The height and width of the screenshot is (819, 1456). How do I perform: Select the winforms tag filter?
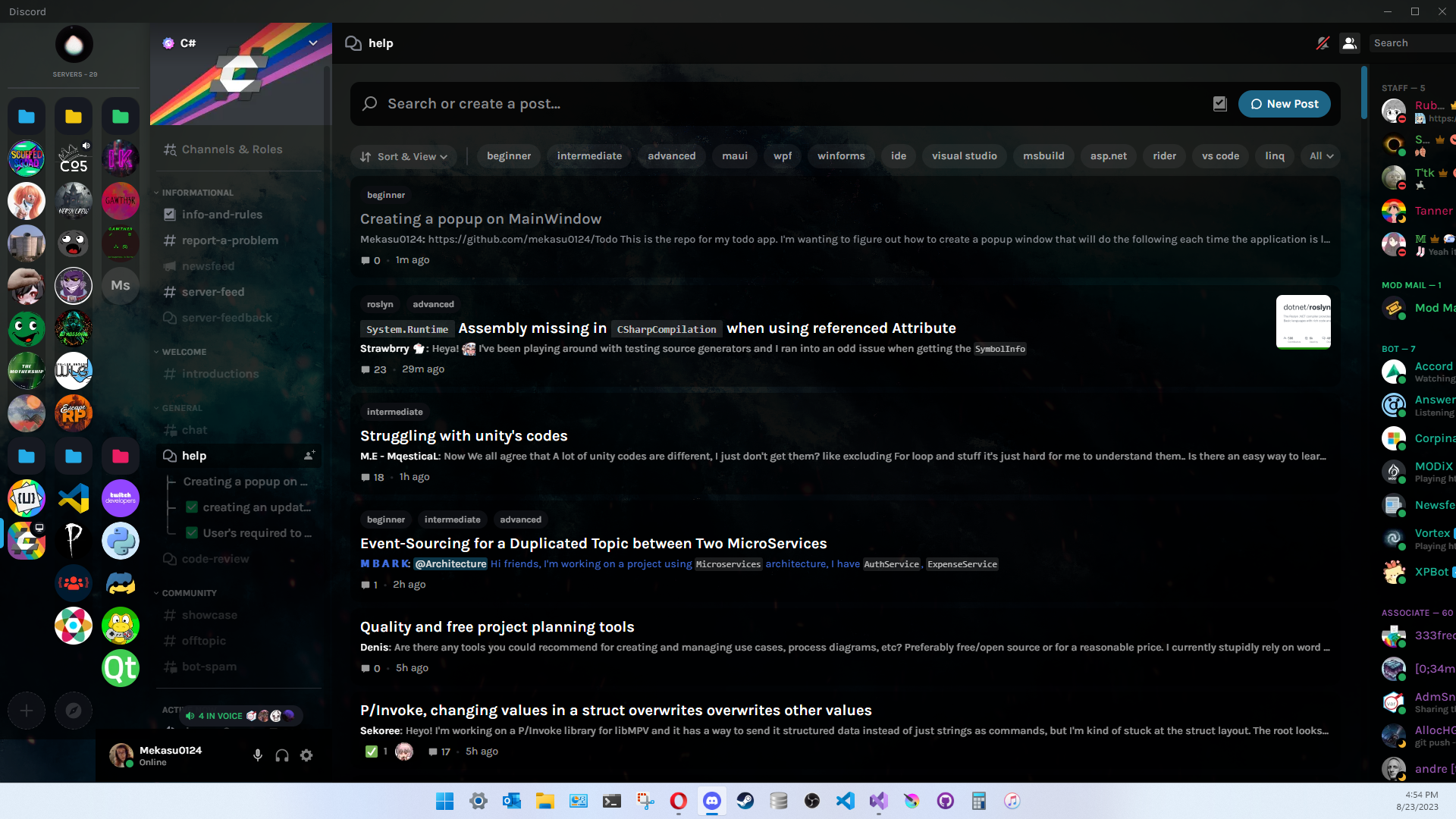pos(840,156)
